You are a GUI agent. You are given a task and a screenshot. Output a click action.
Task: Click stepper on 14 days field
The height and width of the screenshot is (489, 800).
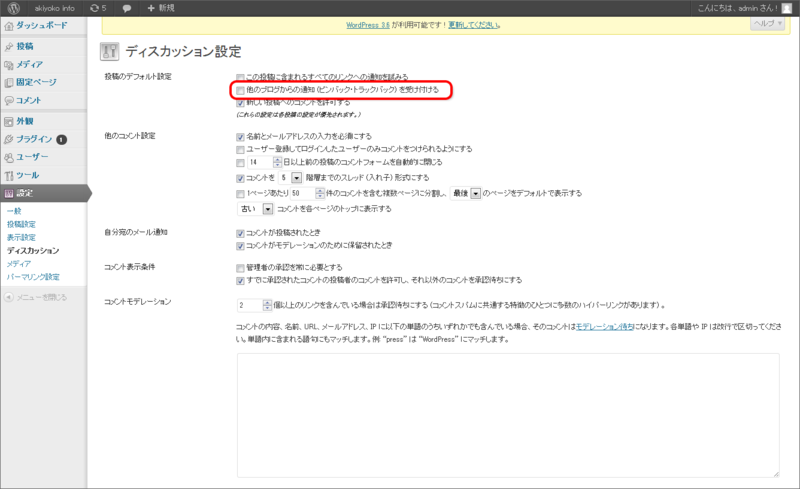(277, 162)
